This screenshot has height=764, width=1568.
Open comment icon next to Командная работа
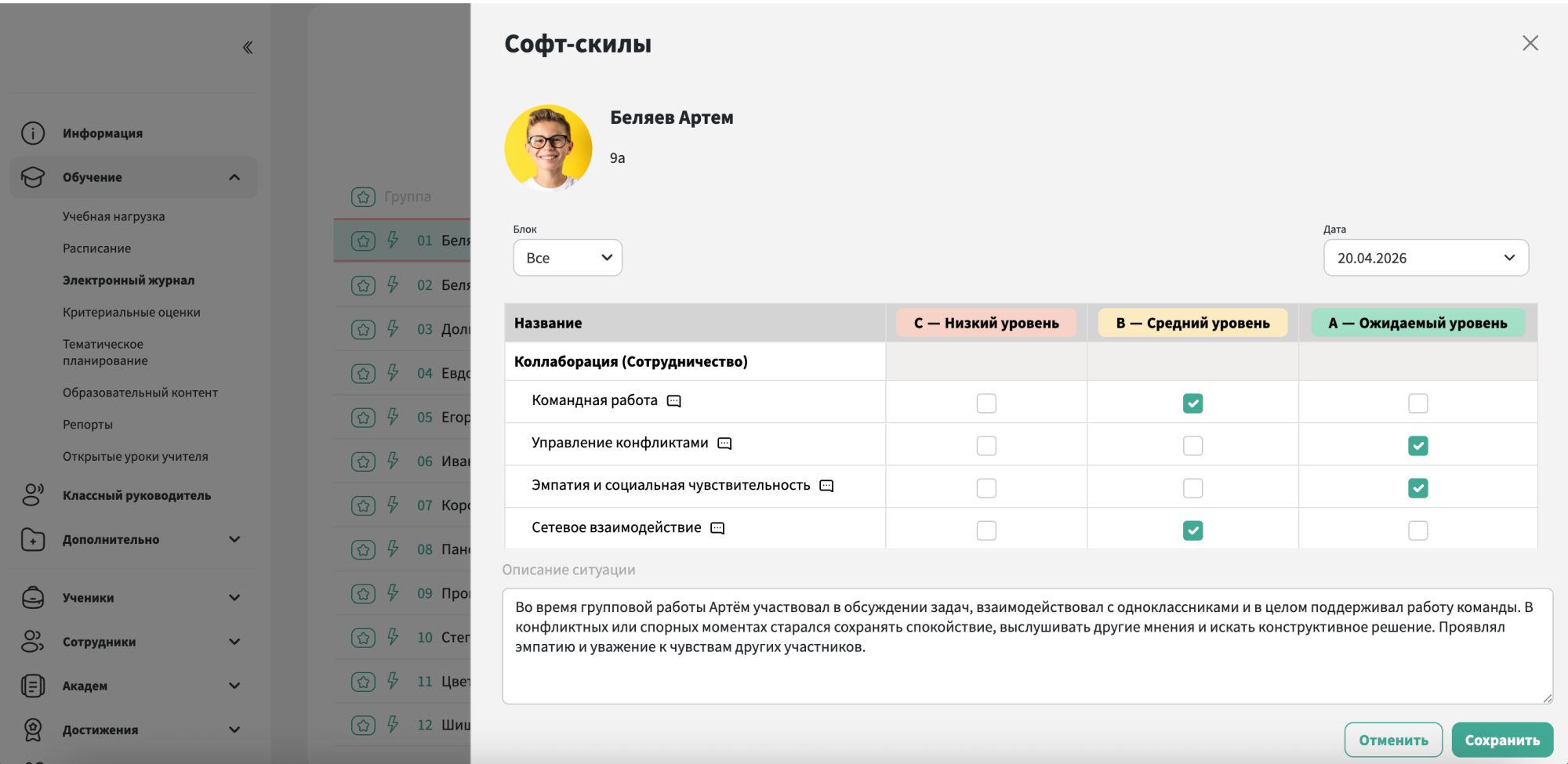(674, 401)
